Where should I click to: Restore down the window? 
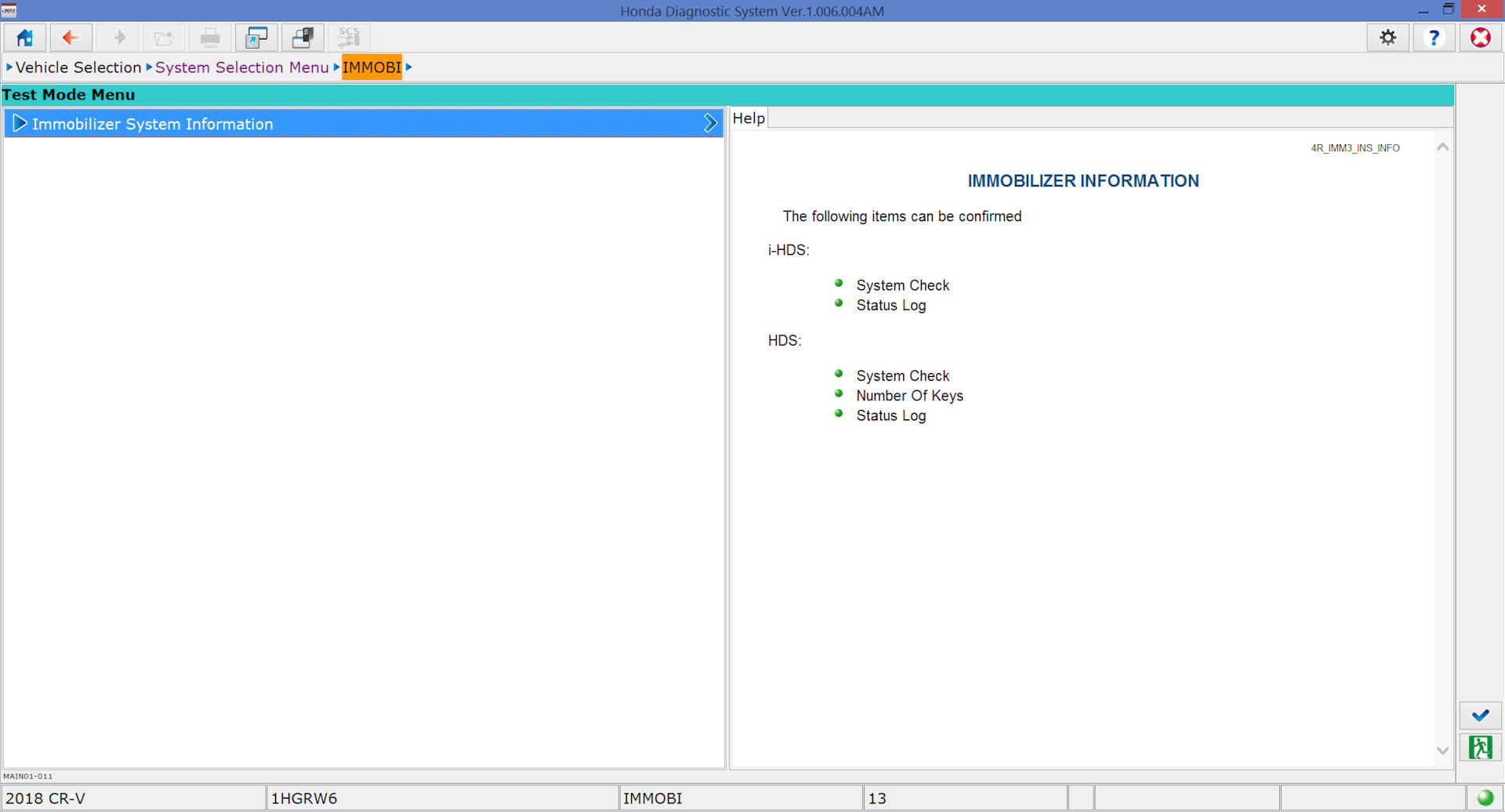(x=1449, y=9)
